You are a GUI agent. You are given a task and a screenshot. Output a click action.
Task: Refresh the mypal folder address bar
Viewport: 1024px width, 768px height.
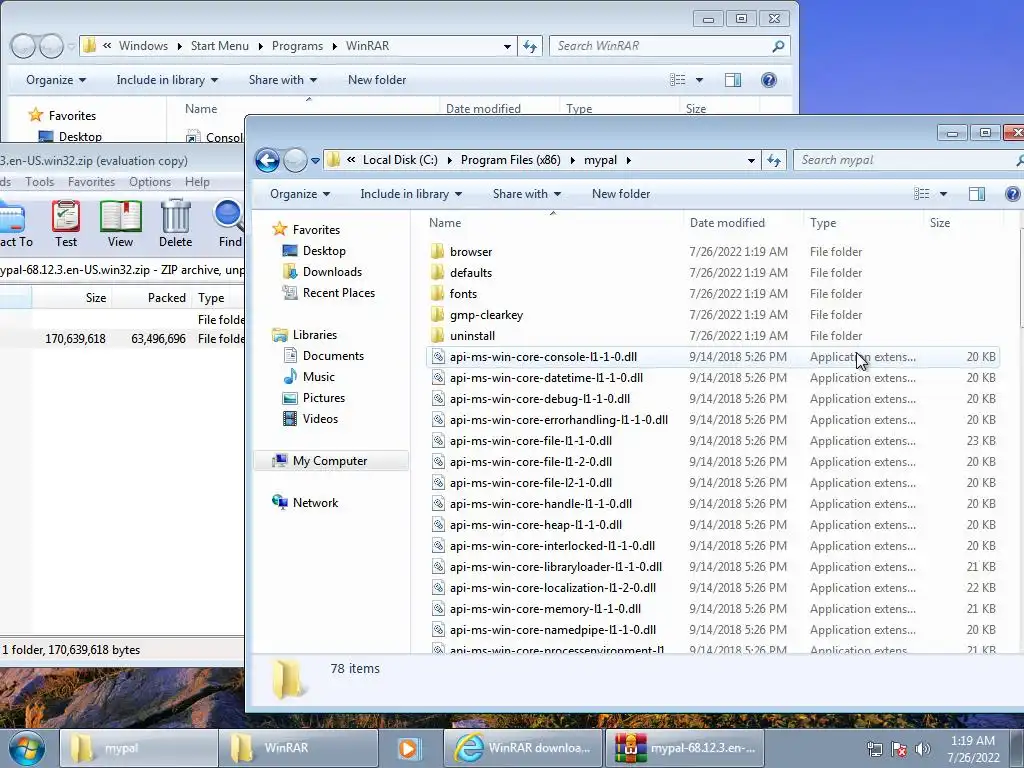(775, 160)
